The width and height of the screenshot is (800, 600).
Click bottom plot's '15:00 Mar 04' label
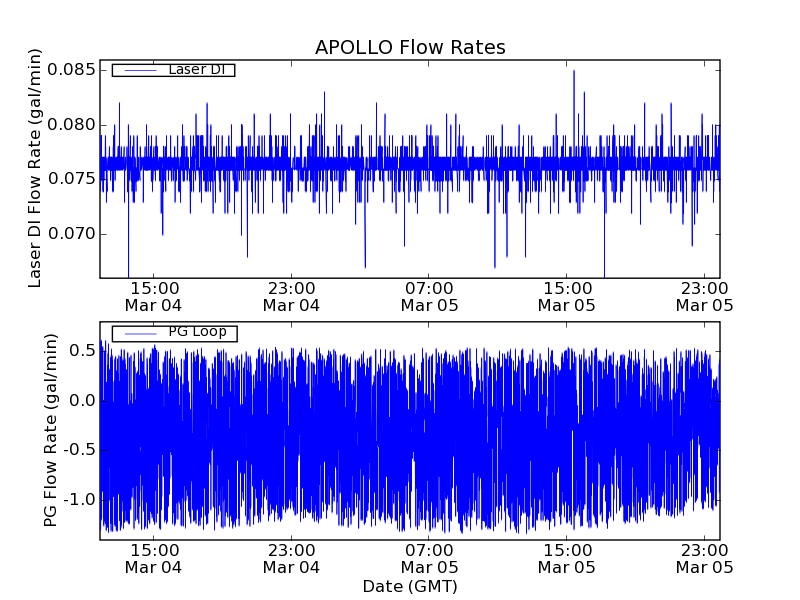tap(154, 559)
